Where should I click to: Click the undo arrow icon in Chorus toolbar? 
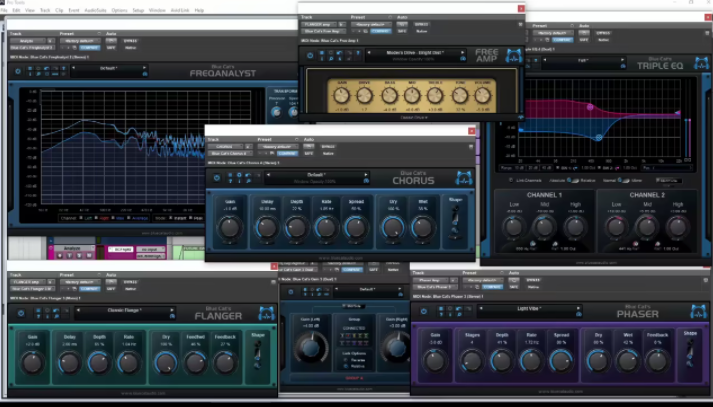[x=248, y=175]
